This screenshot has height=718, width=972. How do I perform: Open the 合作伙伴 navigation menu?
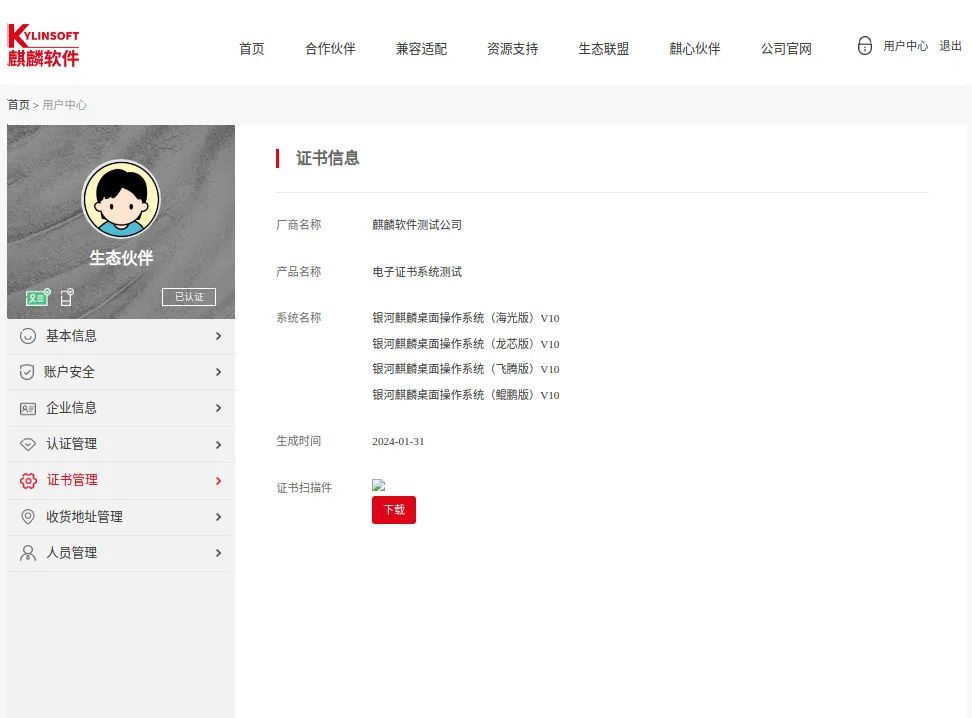click(x=330, y=49)
